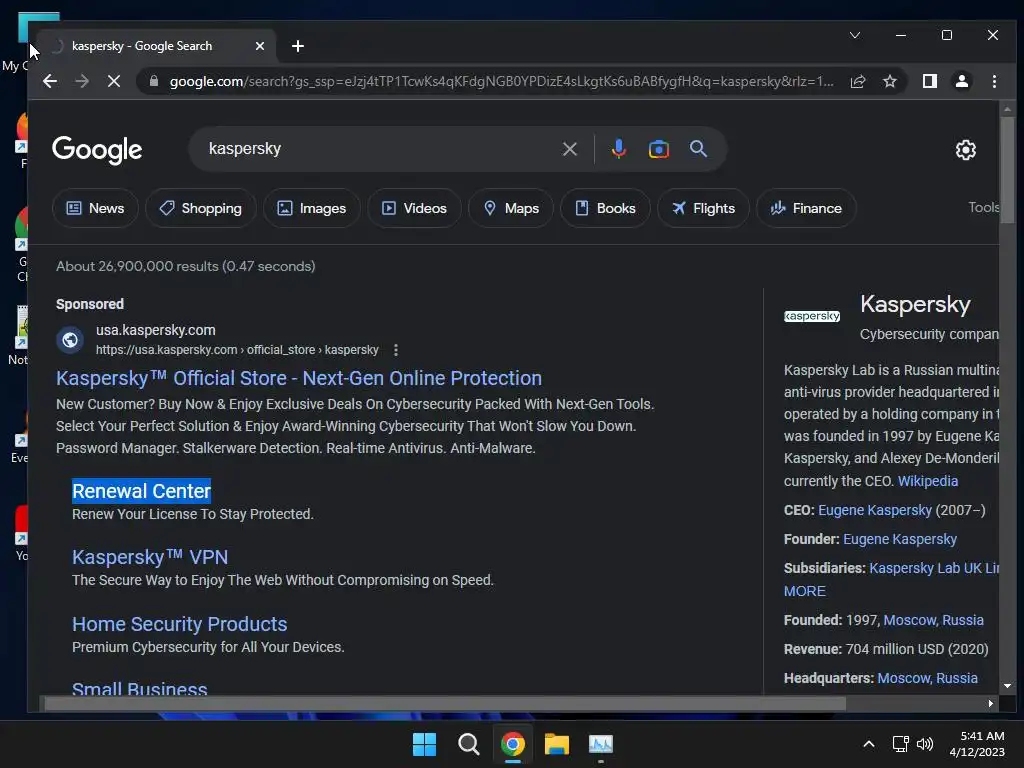The width and height of the screenshot is (1024, 768).
Task: Submit search with the magnifier icon
Action: pyautogui.click(x=698, y=149)
